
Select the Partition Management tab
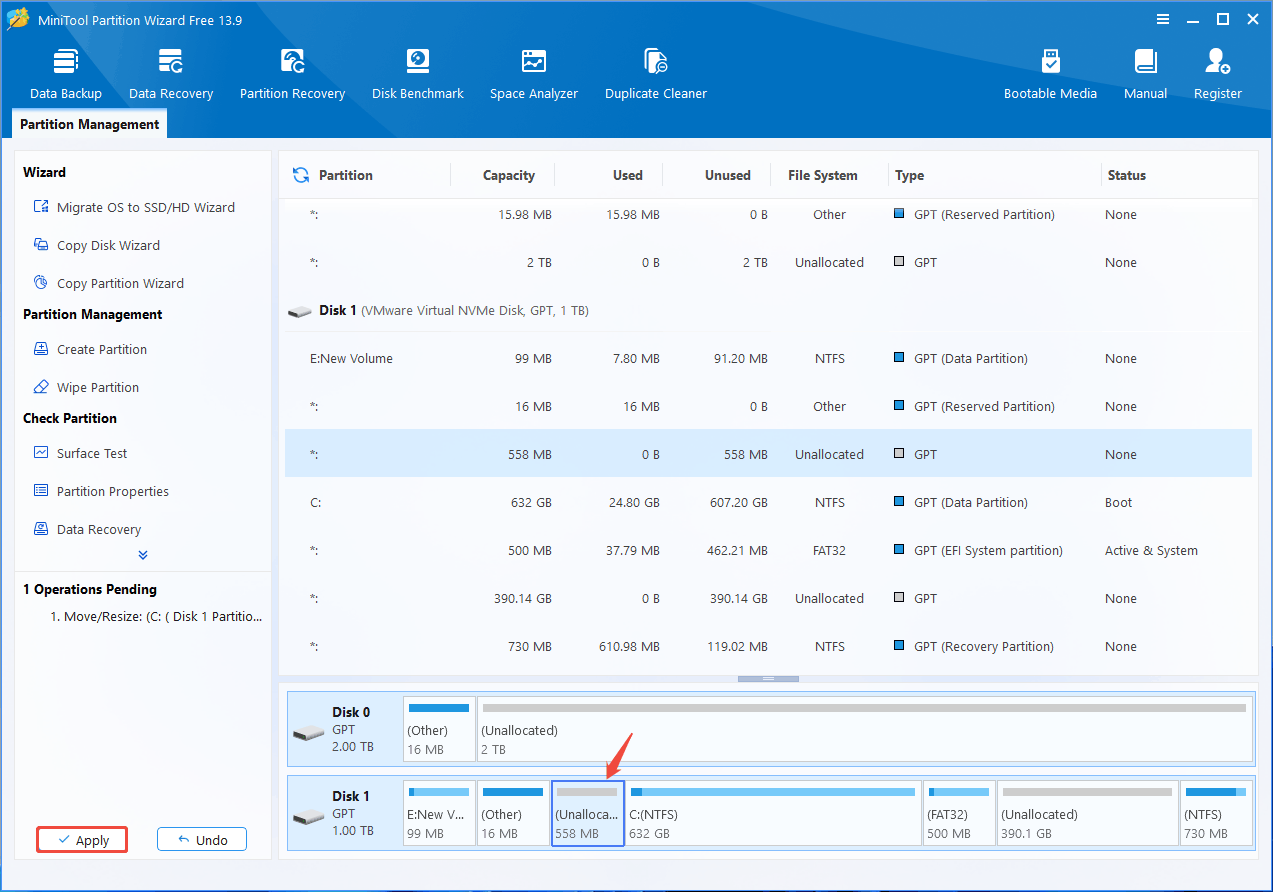[x=90, y=124]
